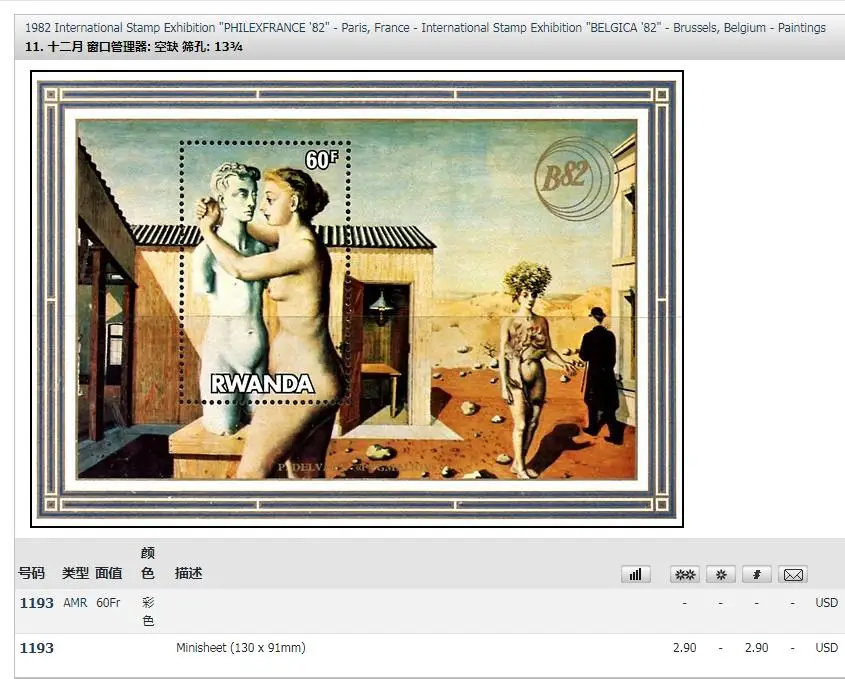
Task: Click the USD currency in Minisheet row
Action: pos(826,648)
